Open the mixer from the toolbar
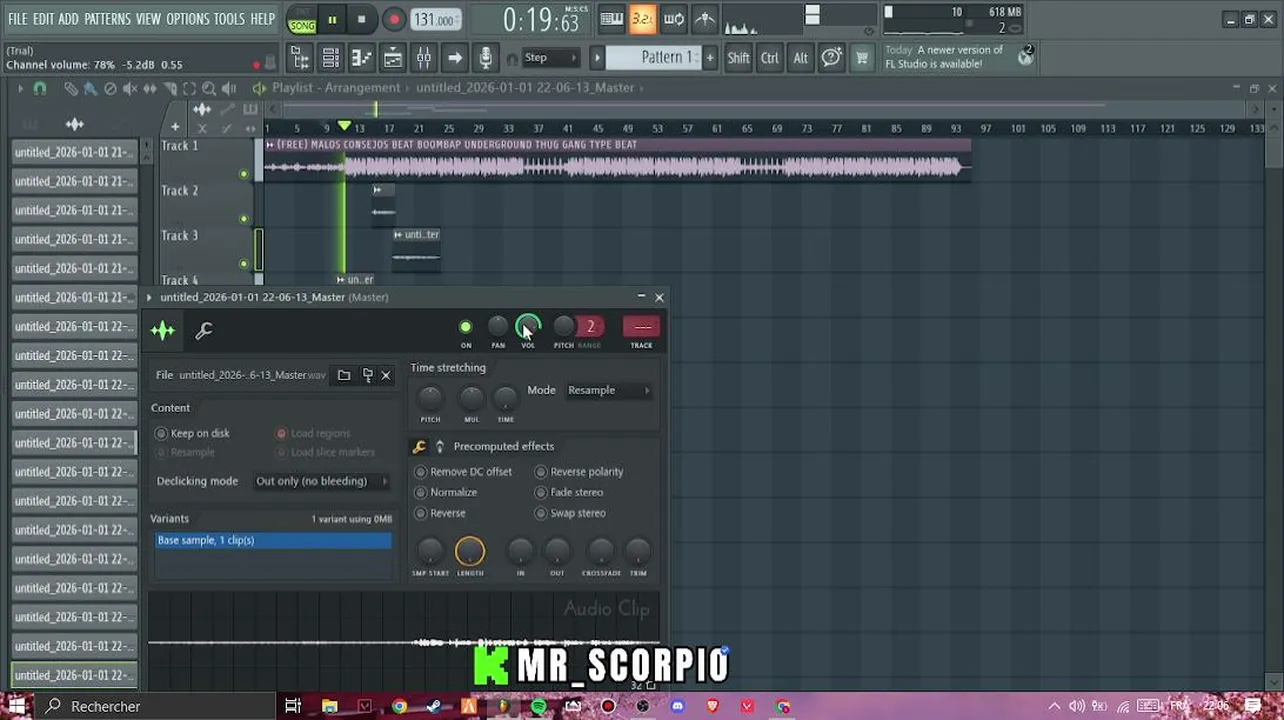 423,59
